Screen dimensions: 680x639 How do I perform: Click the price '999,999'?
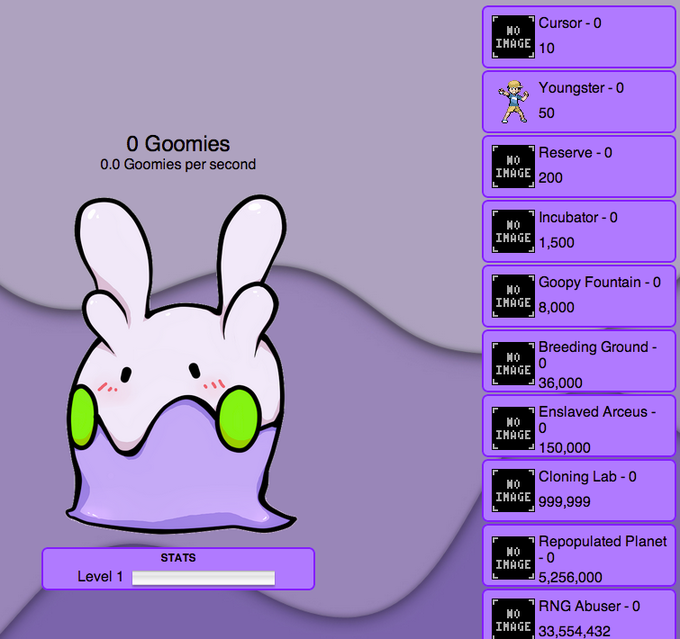click(564, 501)
